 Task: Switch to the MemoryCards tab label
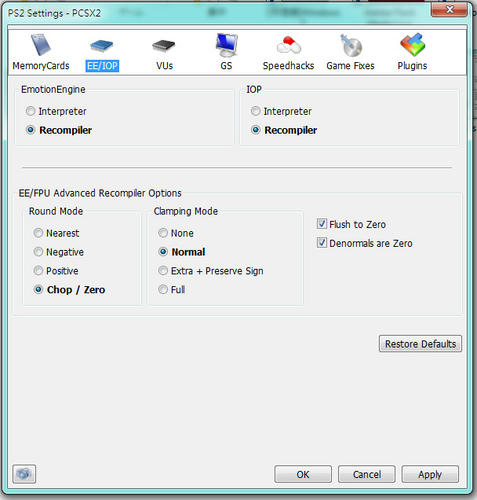pyautogui.click(x=41, y=66)
